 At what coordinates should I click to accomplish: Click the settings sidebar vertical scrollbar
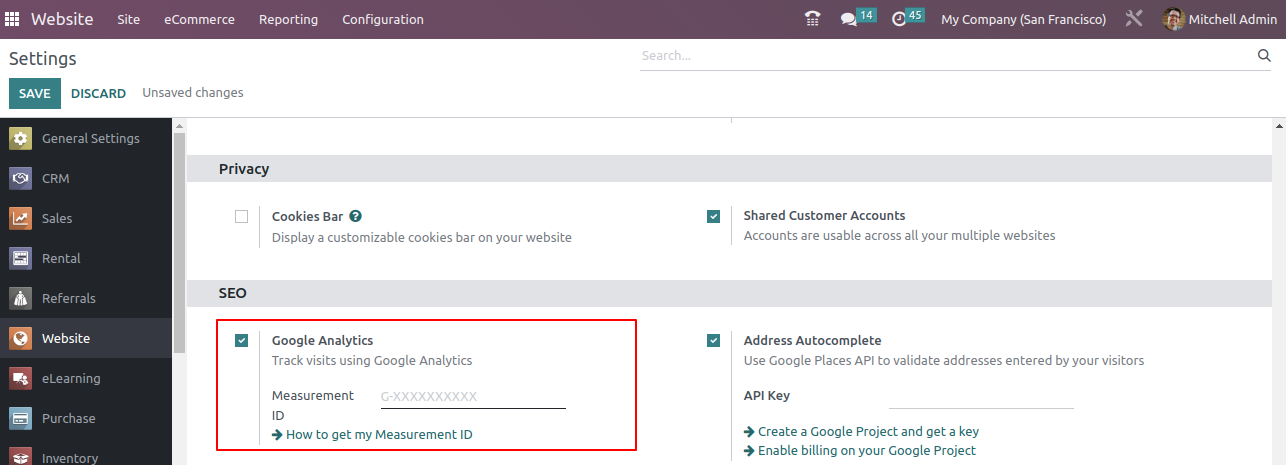coord(179,240)
